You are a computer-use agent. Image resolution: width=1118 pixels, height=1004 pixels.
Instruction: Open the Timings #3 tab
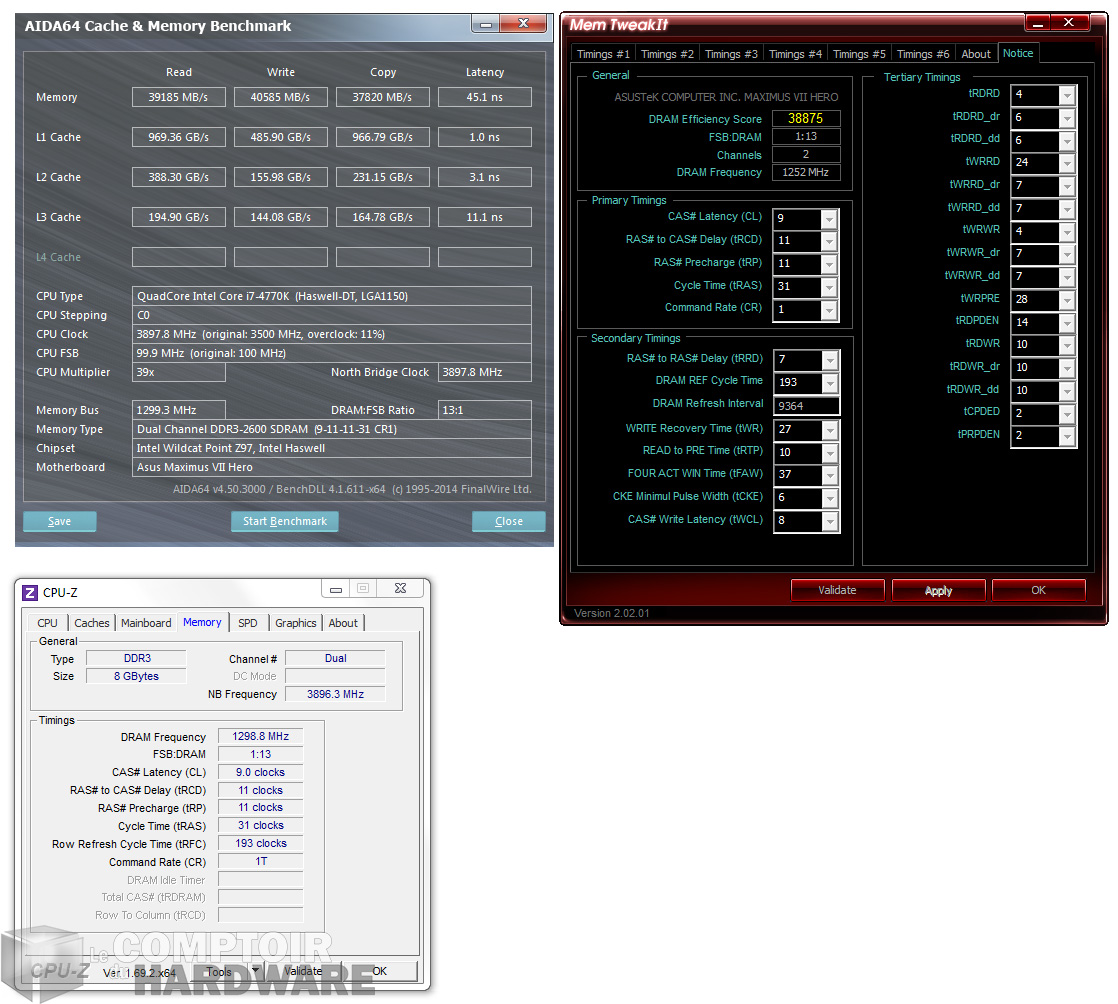[732, 54]
